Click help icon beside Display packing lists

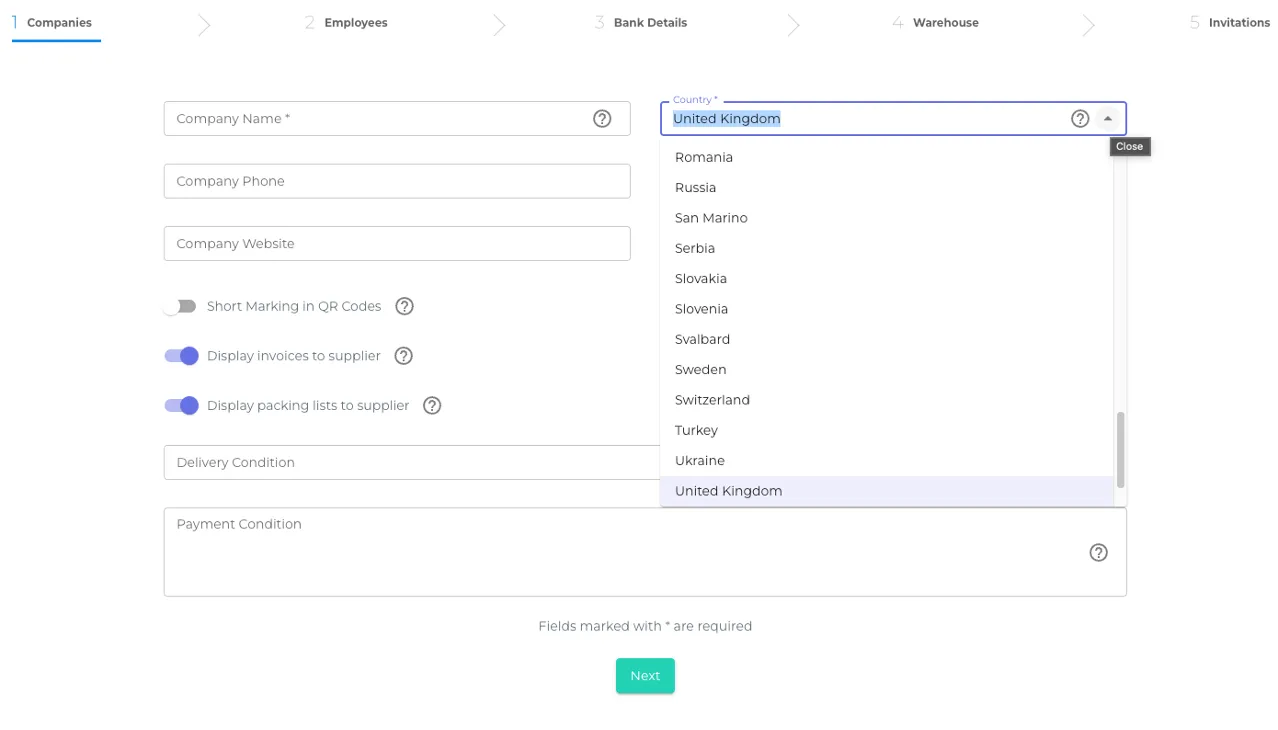click(x=432, y=406)
